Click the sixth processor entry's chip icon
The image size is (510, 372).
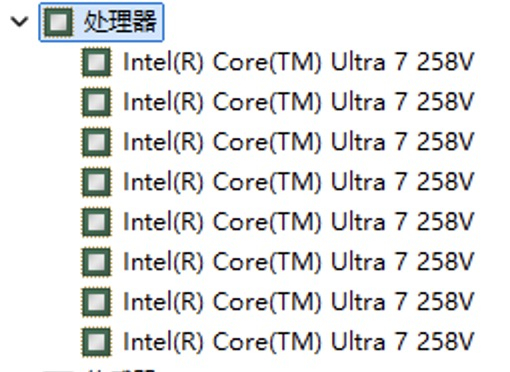(x=96, y=262)
